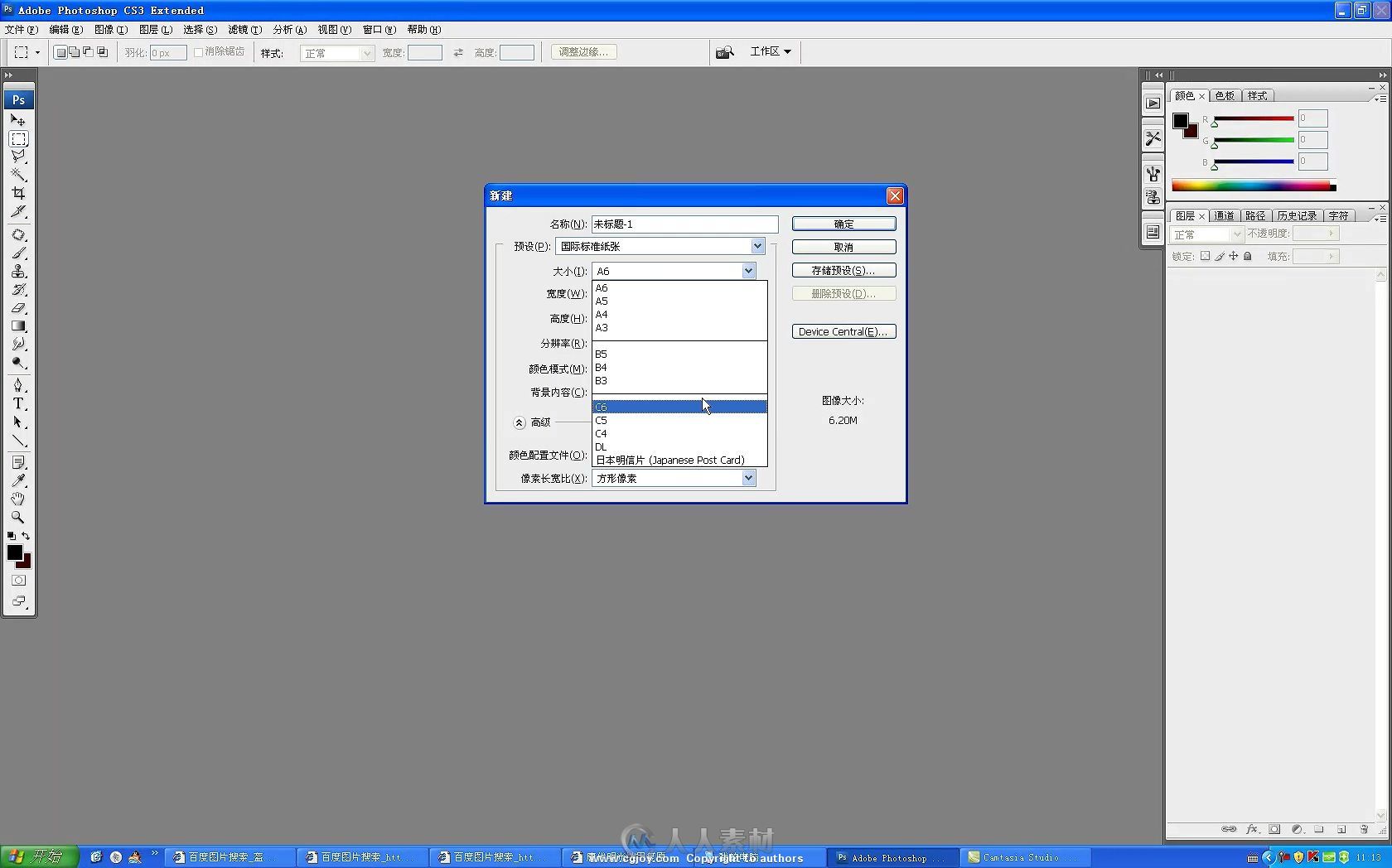Cancel the New document dialog

[843, 248]
